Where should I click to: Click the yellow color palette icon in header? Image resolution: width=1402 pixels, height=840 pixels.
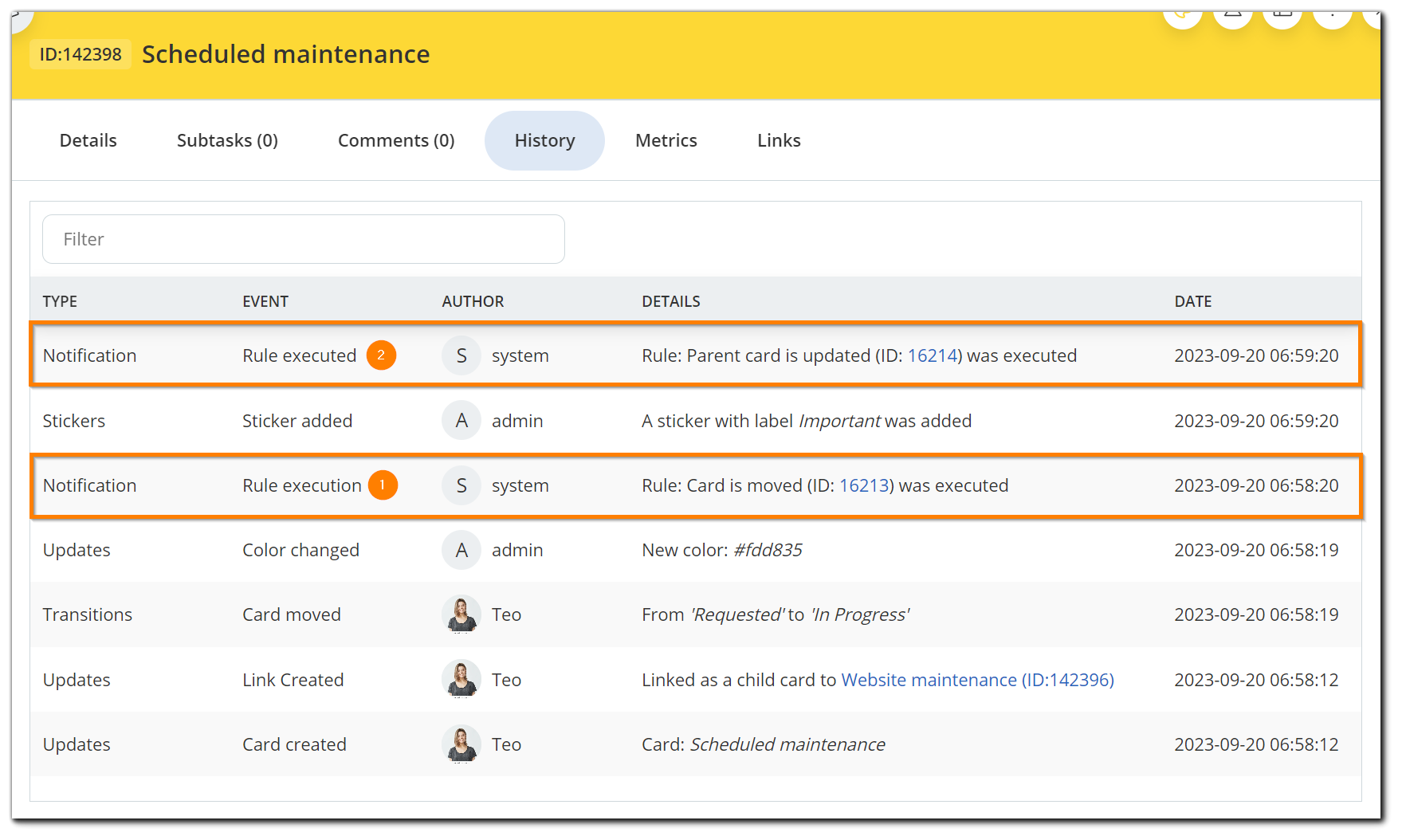coord(1183,15)
